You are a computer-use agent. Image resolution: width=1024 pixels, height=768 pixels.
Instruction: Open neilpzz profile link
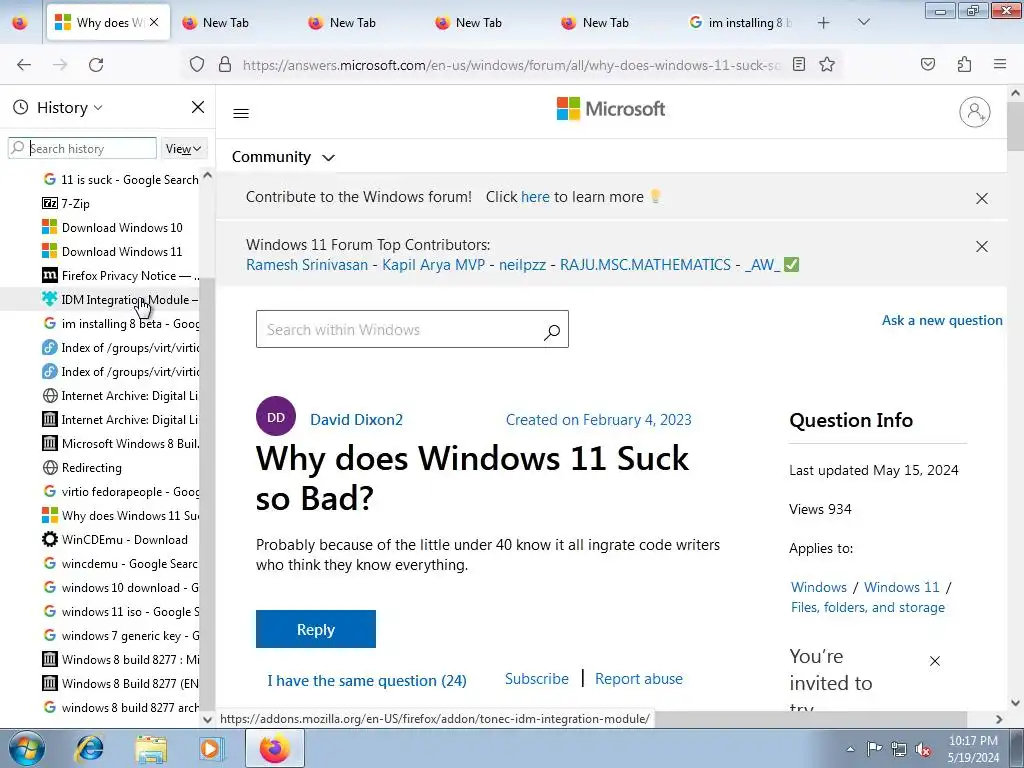click(x=522, y=264)
